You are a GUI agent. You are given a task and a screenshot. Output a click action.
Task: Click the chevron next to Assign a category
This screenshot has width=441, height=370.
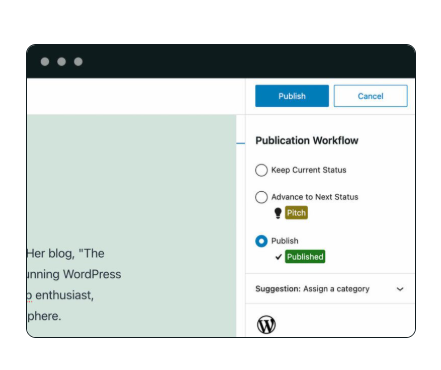pyautogui.click(x=400, y=289)
